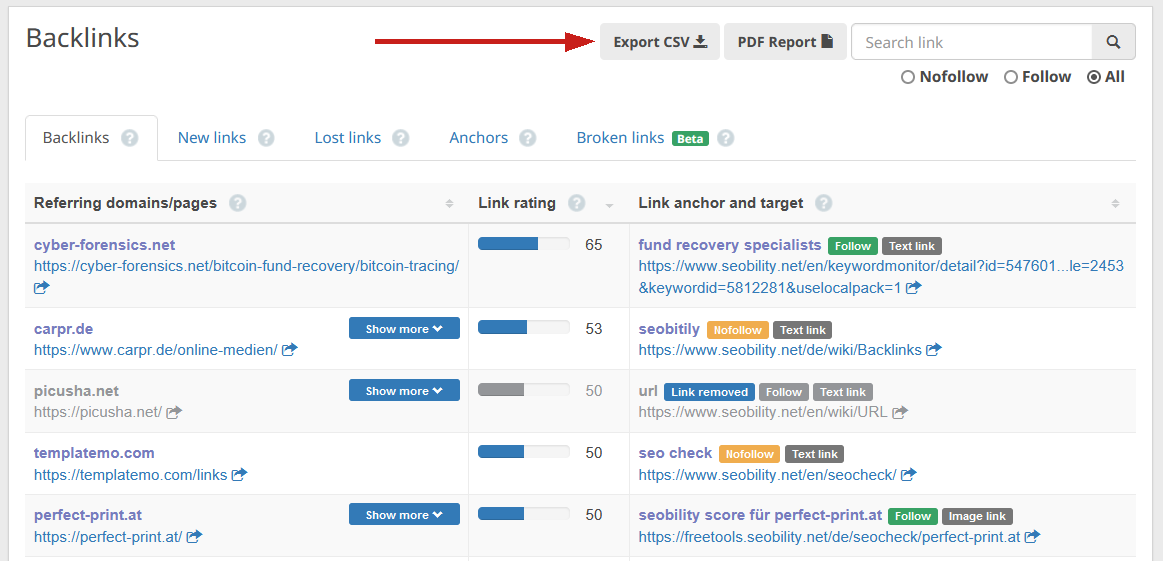Switch to the Anchors tab
Screen dimensions: 1163x561
(478, 138)
